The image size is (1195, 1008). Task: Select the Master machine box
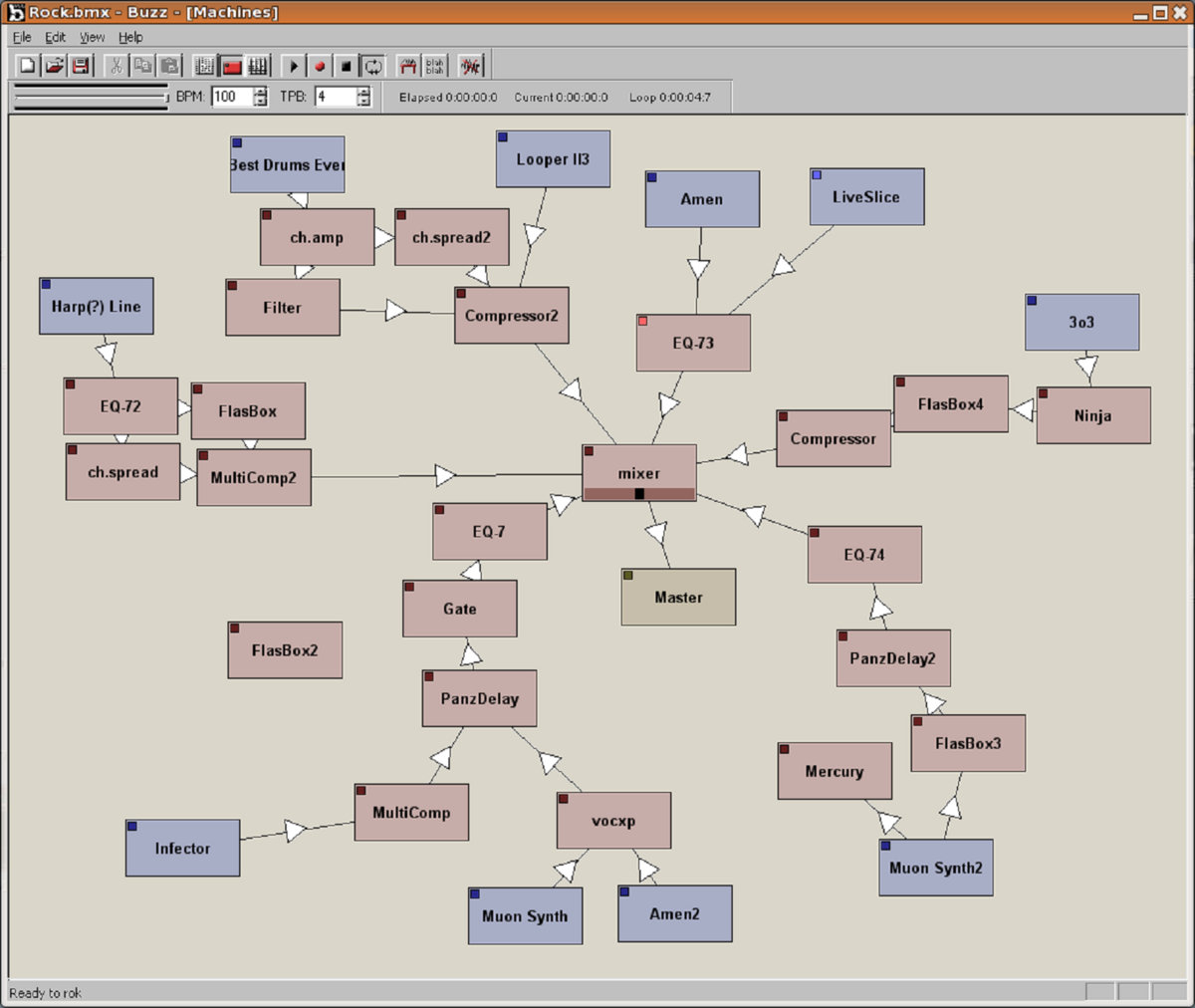678,597
